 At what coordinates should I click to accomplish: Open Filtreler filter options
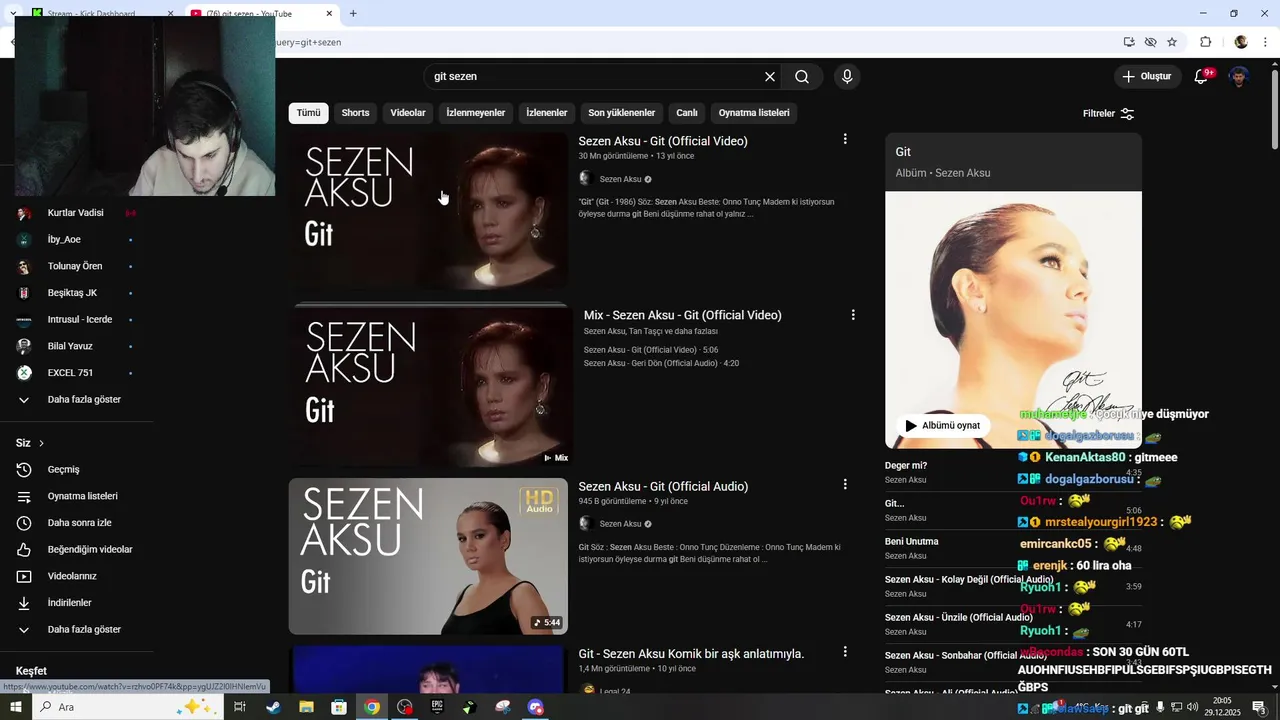pyautogui.click(x=1109, y=113)
